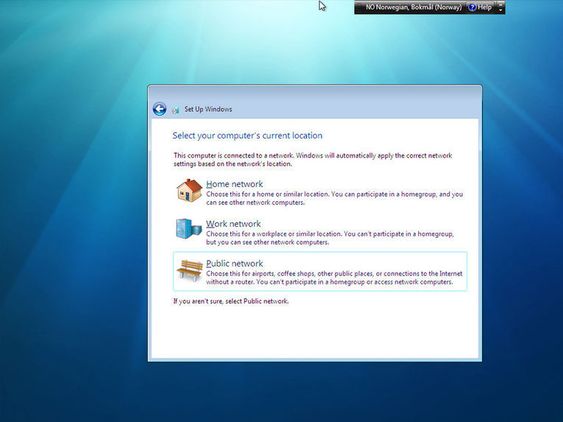Image resolution: width=563 pixels, height=422 pixels.
Task: Click the house icon for Home network
Action: (x=190, y=190)
